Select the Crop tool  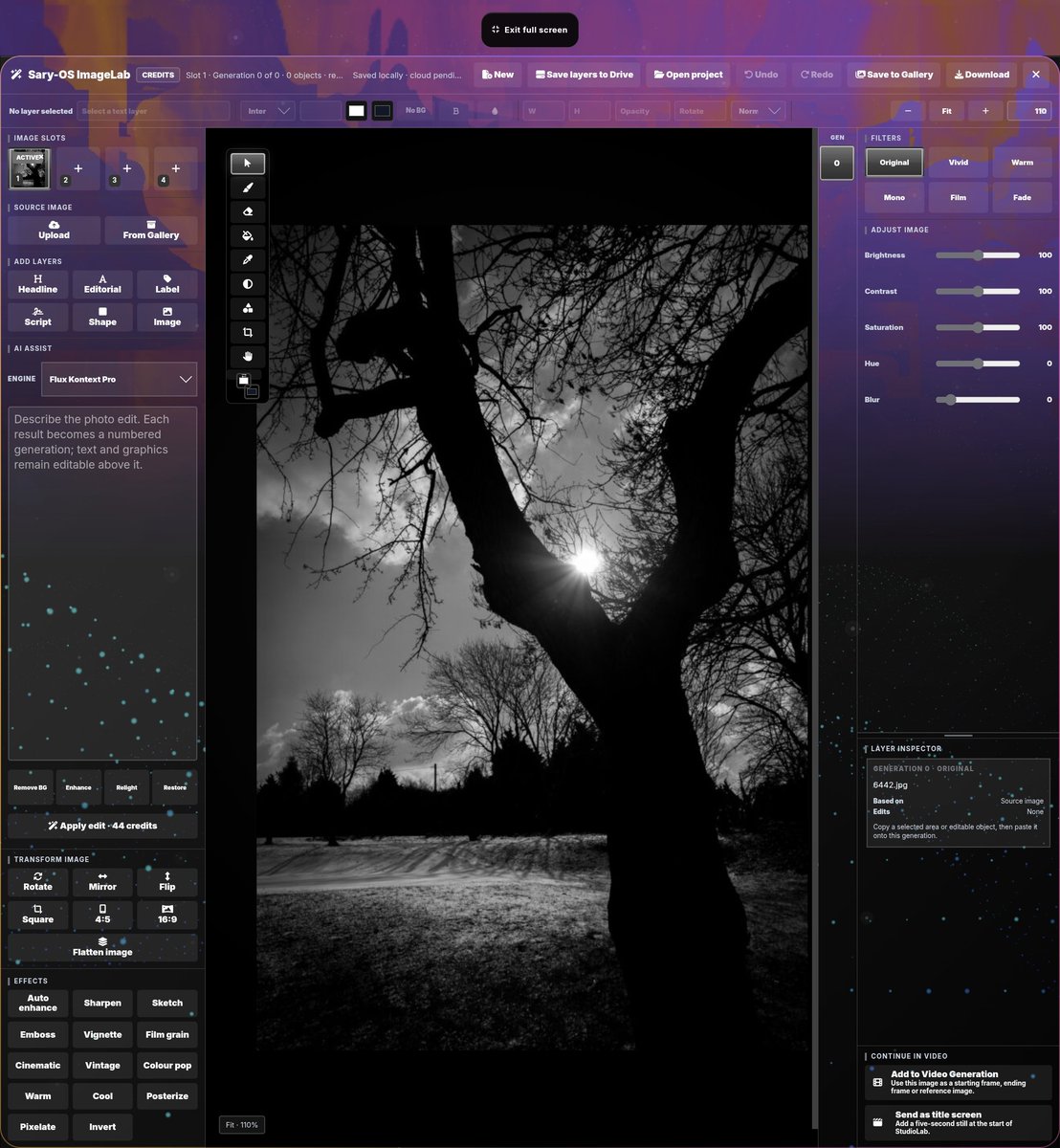[x=248, y=332]
